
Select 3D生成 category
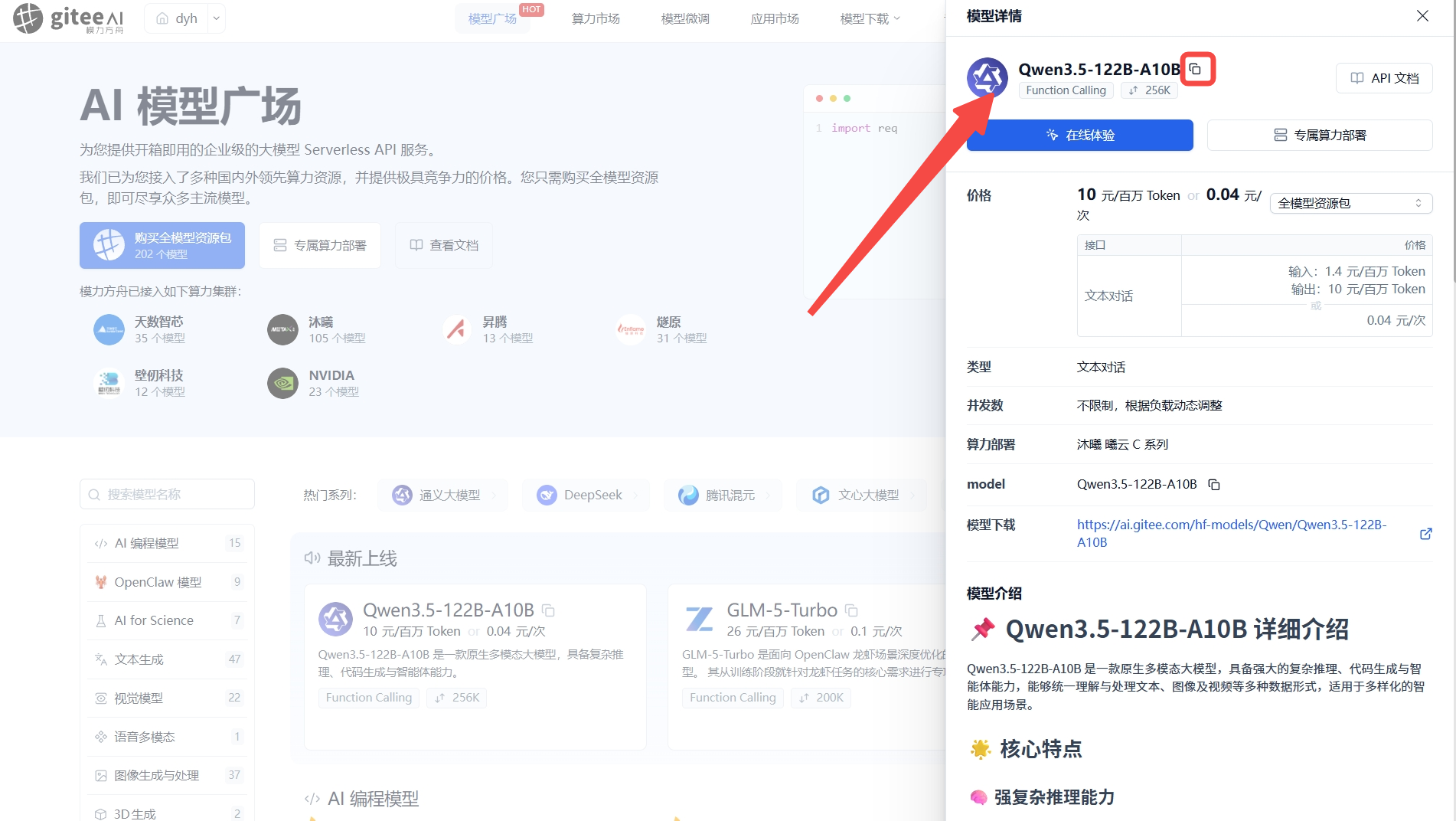coord(167,813)
